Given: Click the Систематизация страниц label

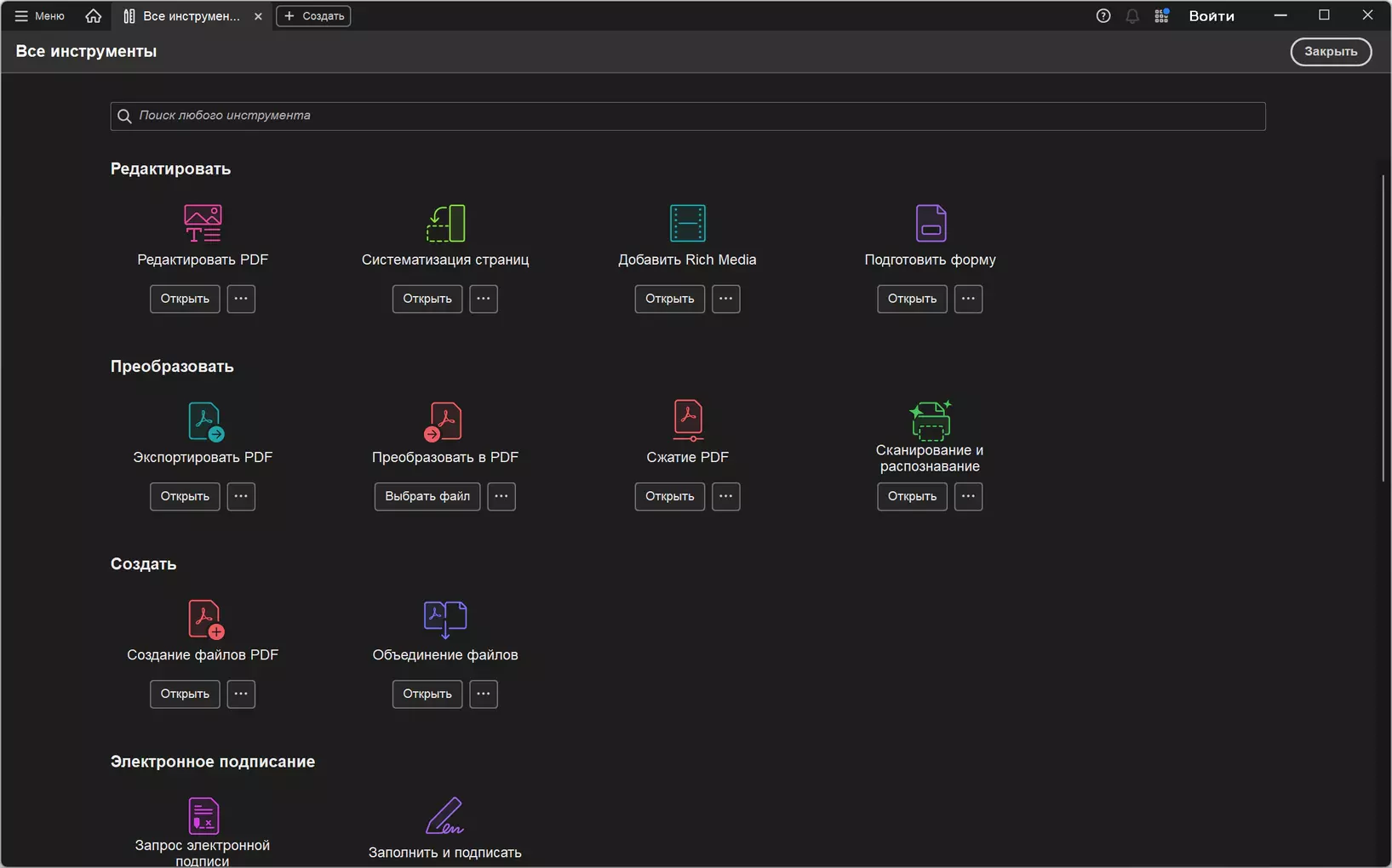Looking at the screenshot, I should click(x=445, y=260).
